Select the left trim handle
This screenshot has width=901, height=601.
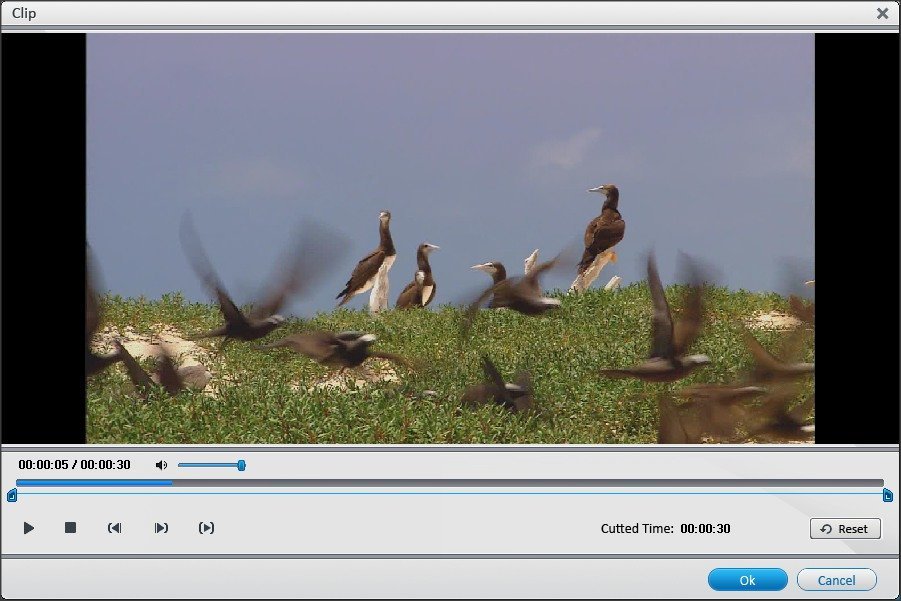pyautogui.click(x=13, y=494)
